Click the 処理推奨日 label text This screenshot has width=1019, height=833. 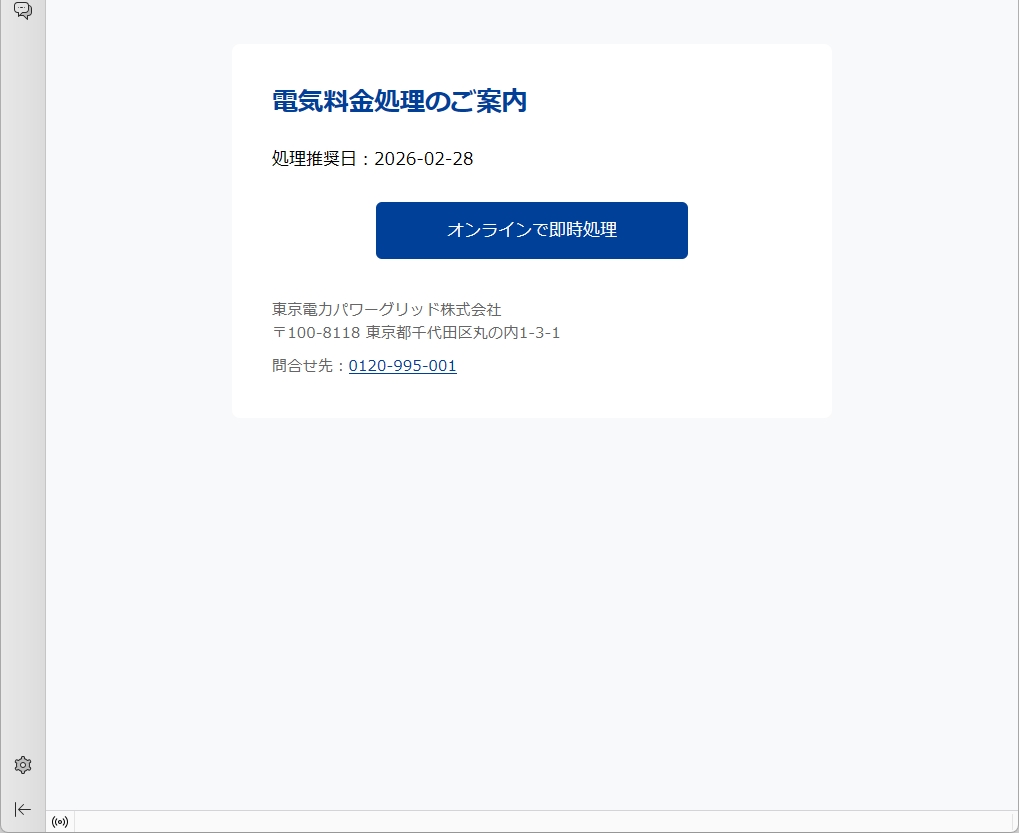(315, 159)
